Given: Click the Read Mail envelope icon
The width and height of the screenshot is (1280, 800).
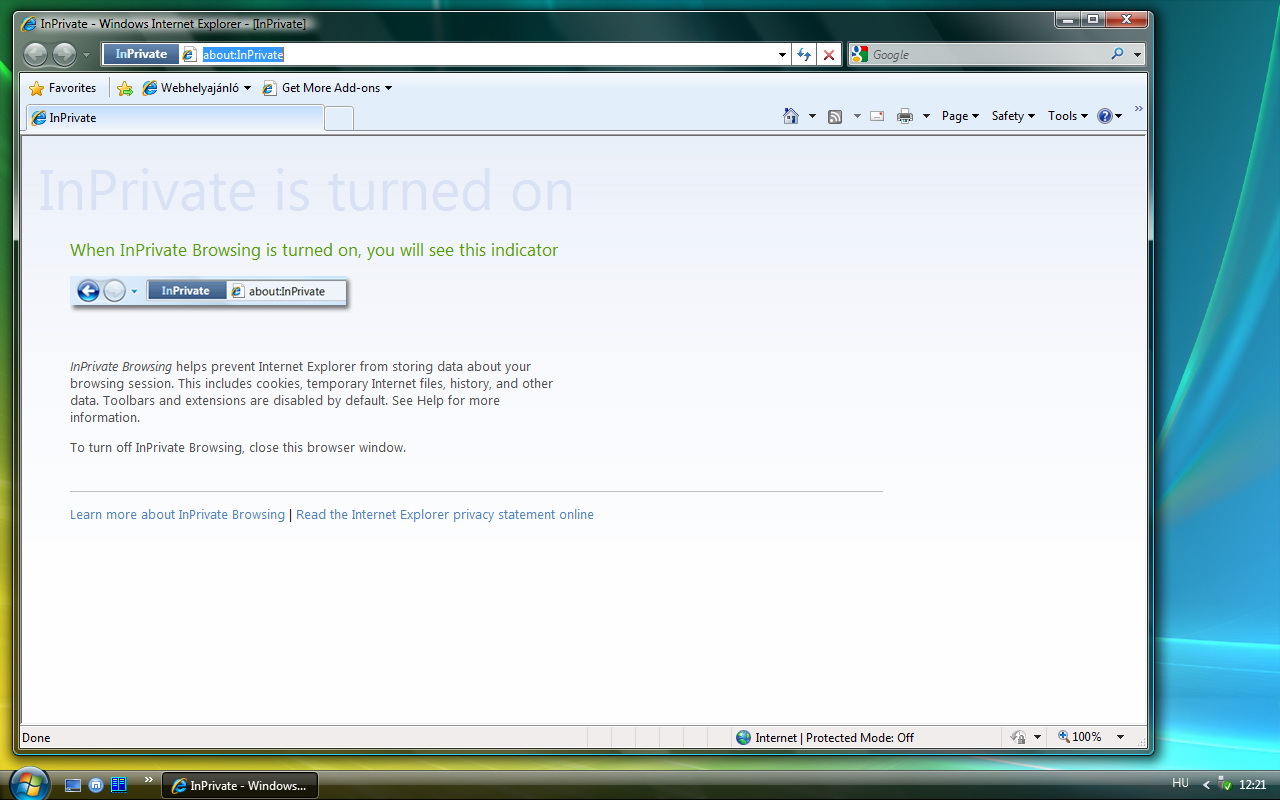Looking at the screenshot, I should (x=877, y=116).
